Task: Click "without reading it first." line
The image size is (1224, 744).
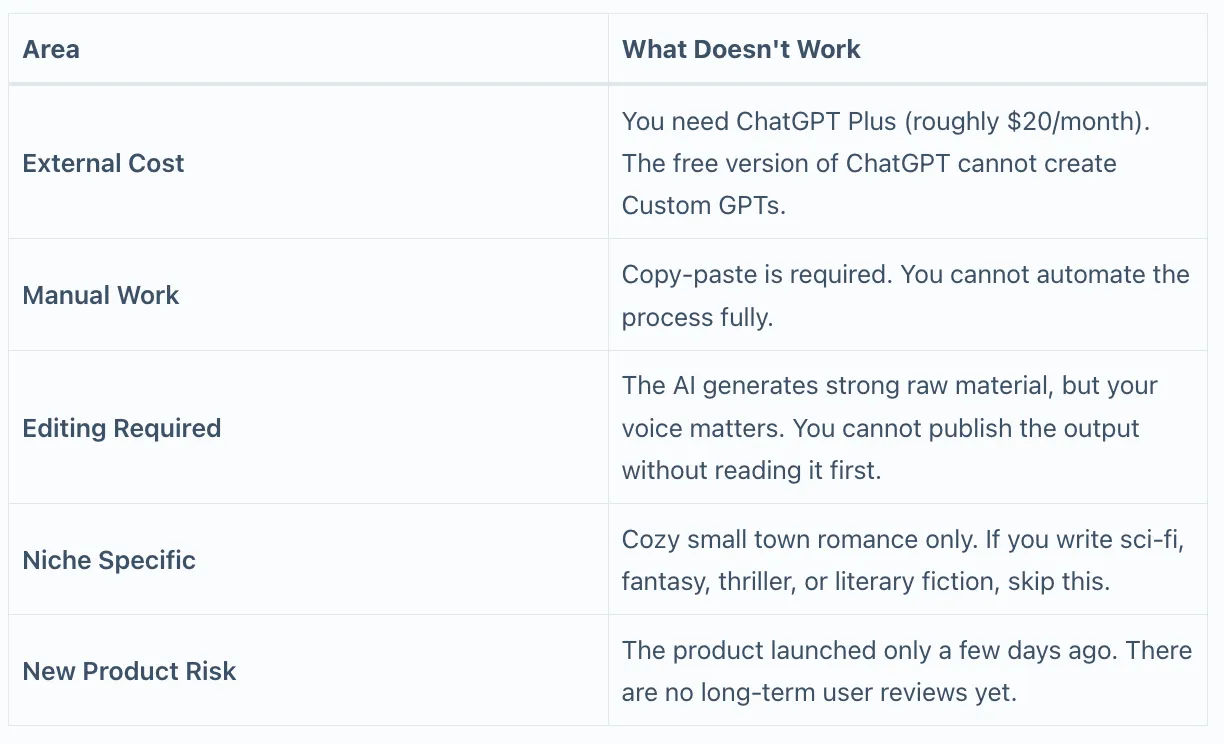Action: 751,470
